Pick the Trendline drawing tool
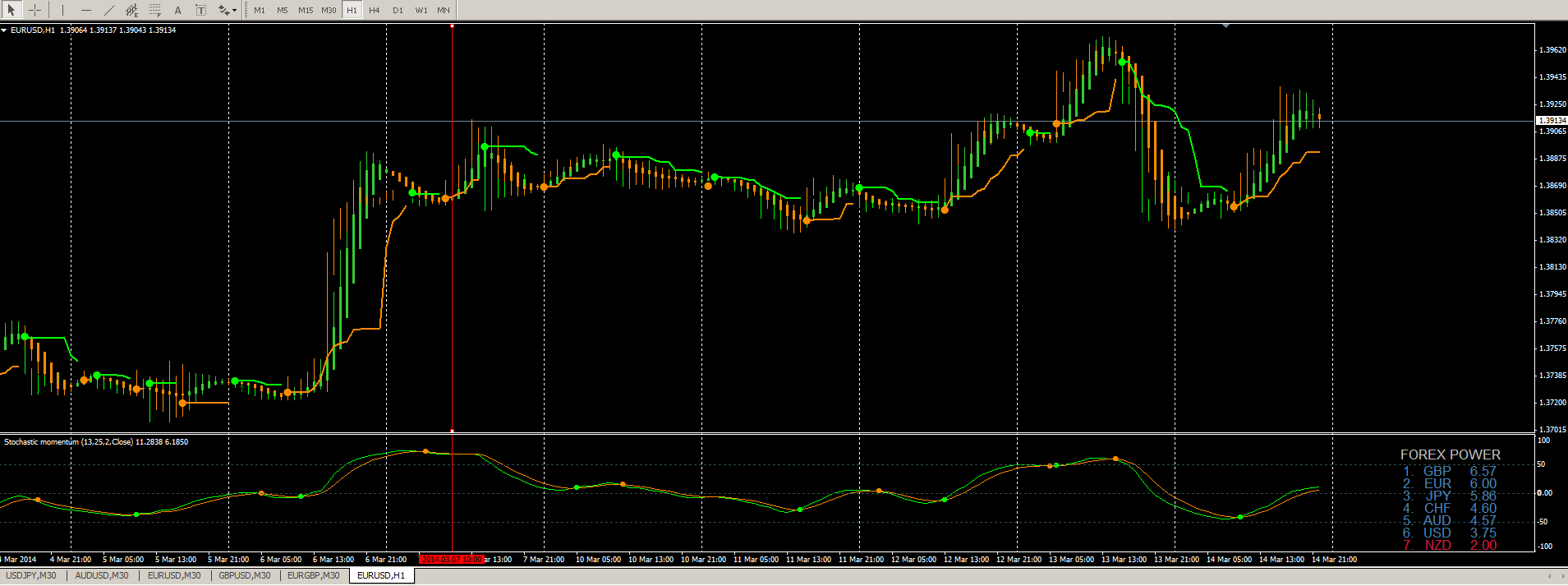Screen dimensions: 1568x586 click(108, 10)
